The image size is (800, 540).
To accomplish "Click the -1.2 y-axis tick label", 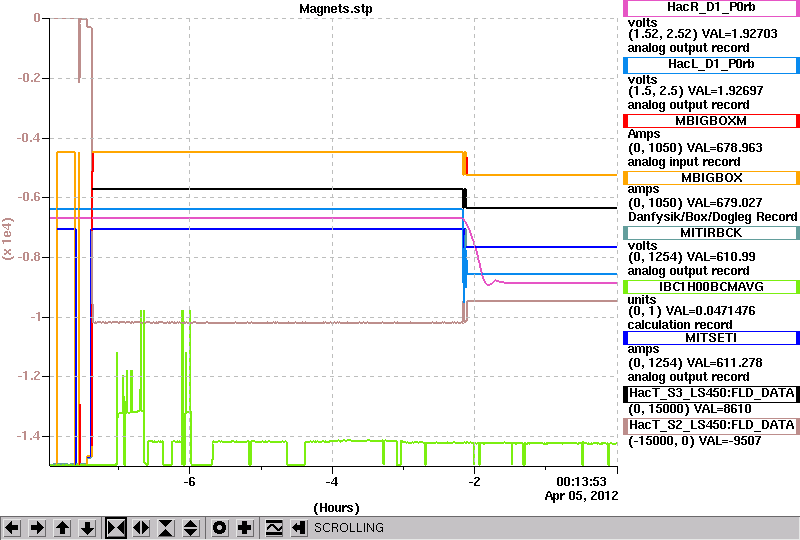I will 29,377.
